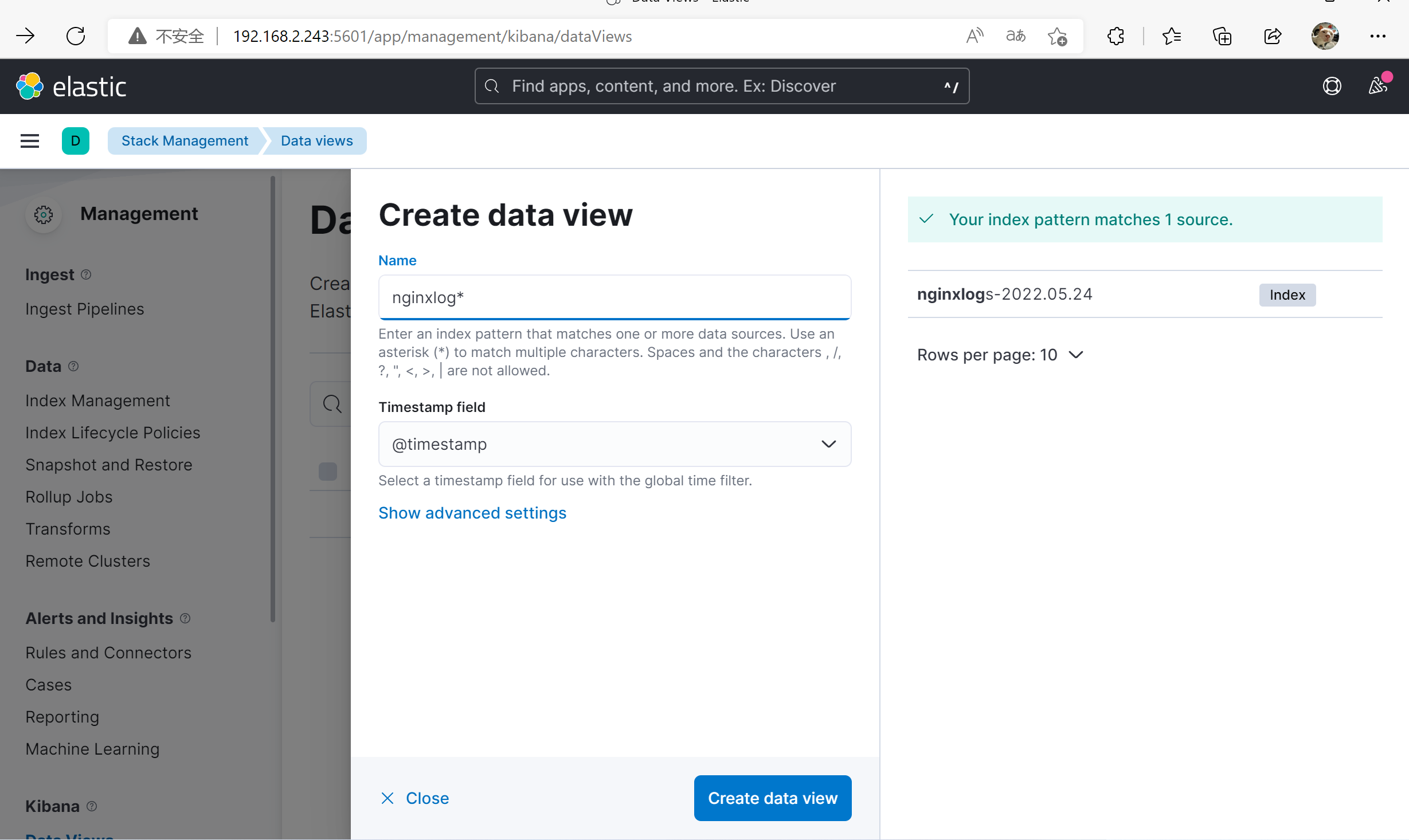This screenshot has width=1409, height=840.
Task: Go to Rules and Connectors
Action: [x=108, y=653]
